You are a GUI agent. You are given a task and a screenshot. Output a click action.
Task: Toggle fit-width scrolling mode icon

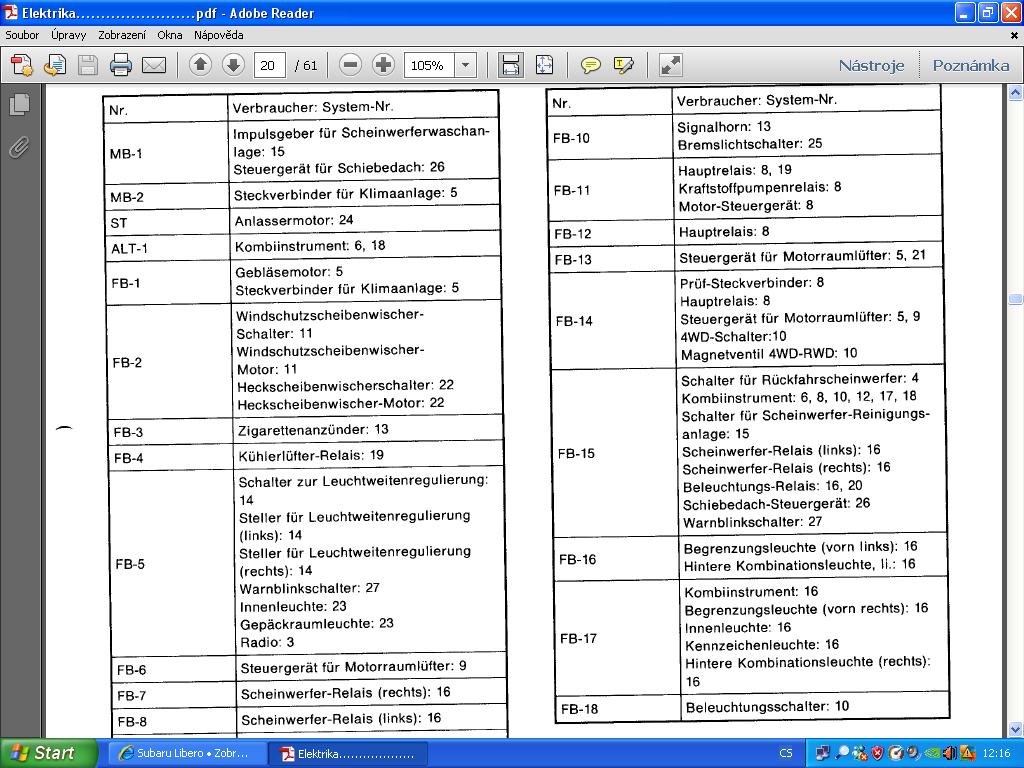pos(510,65)
